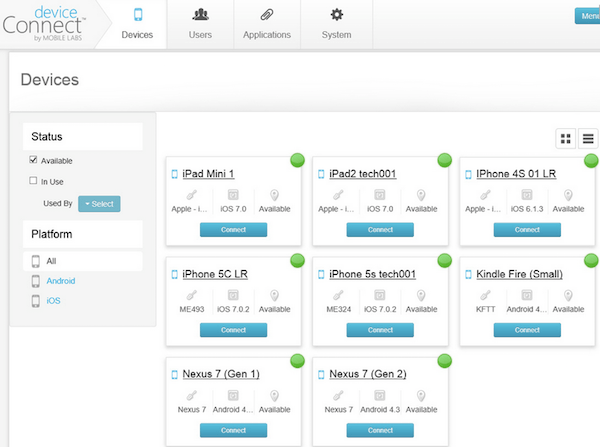The image size is (600, 447).
Task: Open the iPhone 5s tech001 link
Action: 372,274
